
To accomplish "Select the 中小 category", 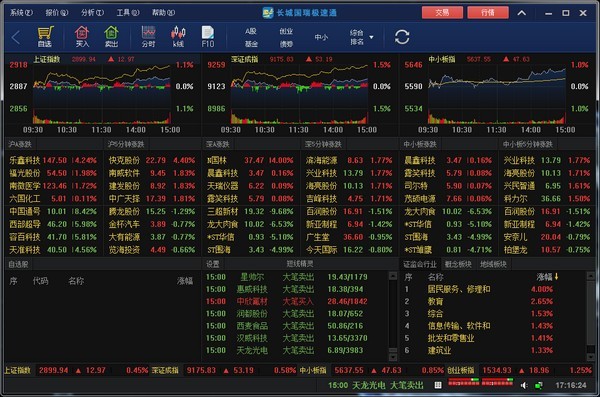I will pos(321,37).
